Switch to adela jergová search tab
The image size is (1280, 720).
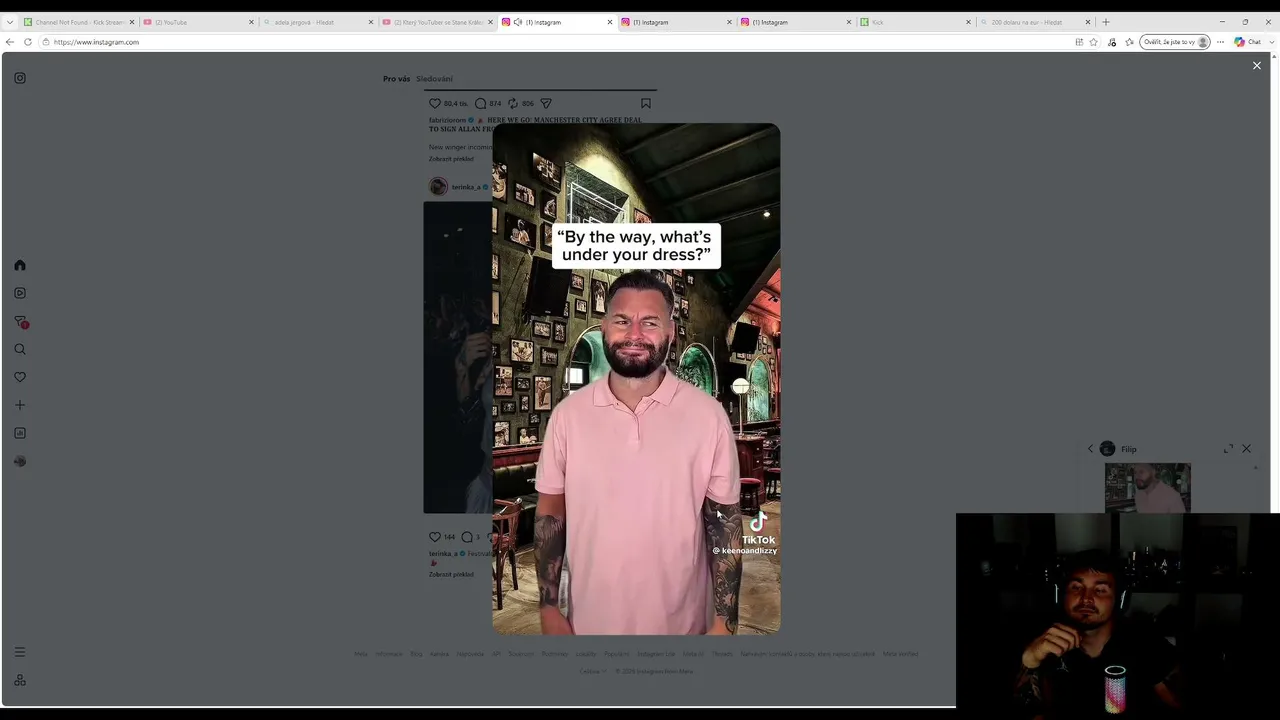click(318, 22)
